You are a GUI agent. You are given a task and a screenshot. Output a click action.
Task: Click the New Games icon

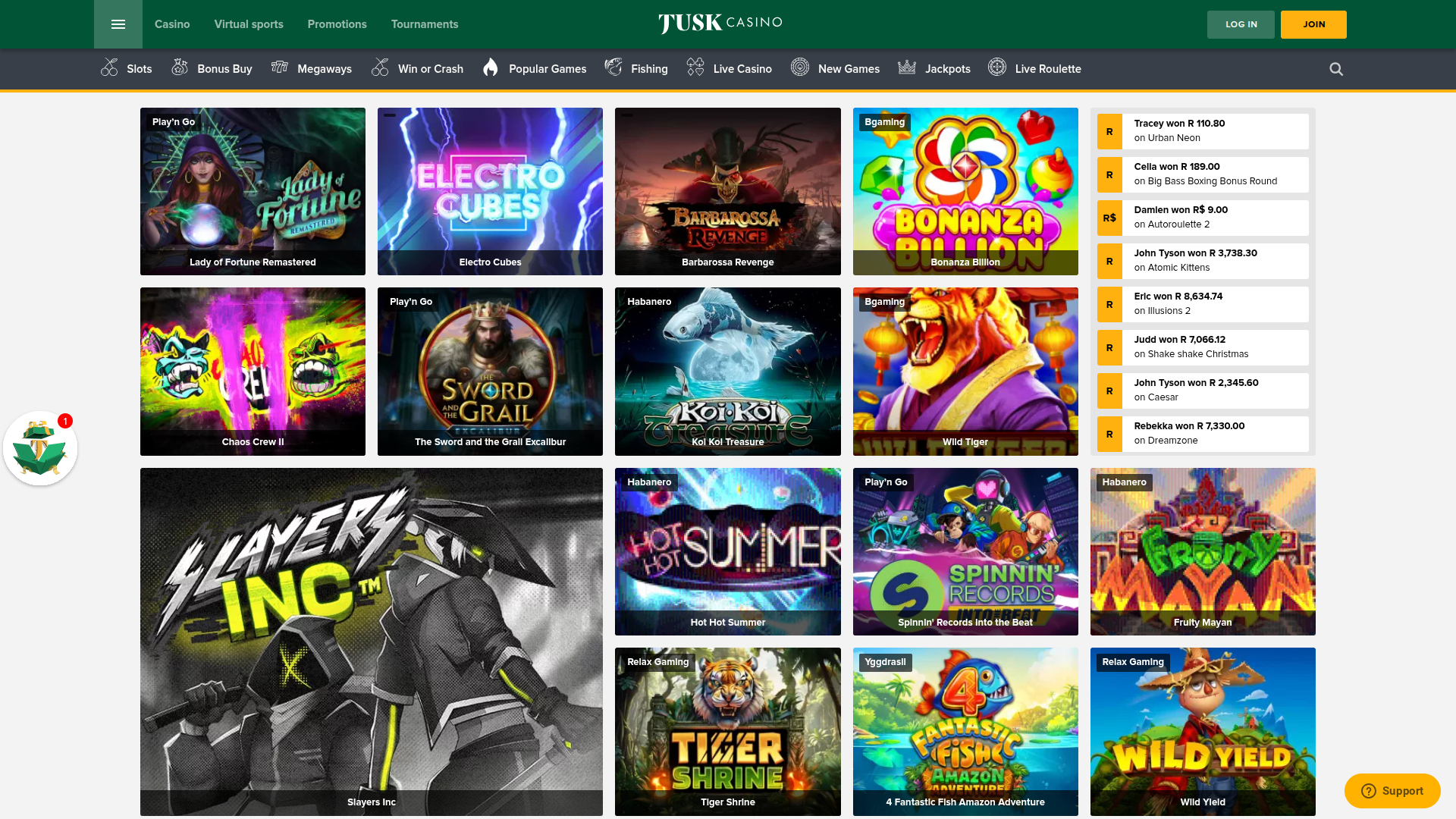[799, 67]
